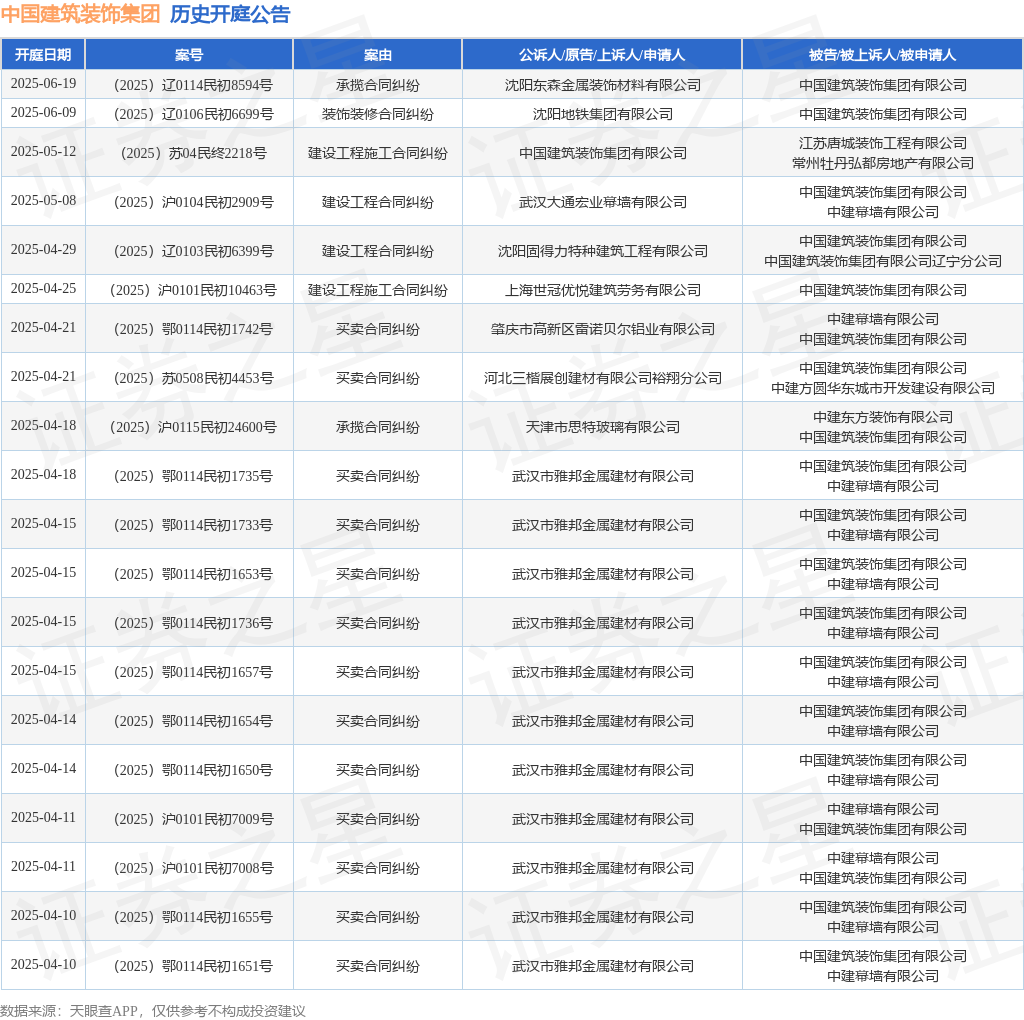Select case number (2025)鄂0114民初1650号
The height and width of the screenshot is (1020, 1024).
[x=193, y=771]
